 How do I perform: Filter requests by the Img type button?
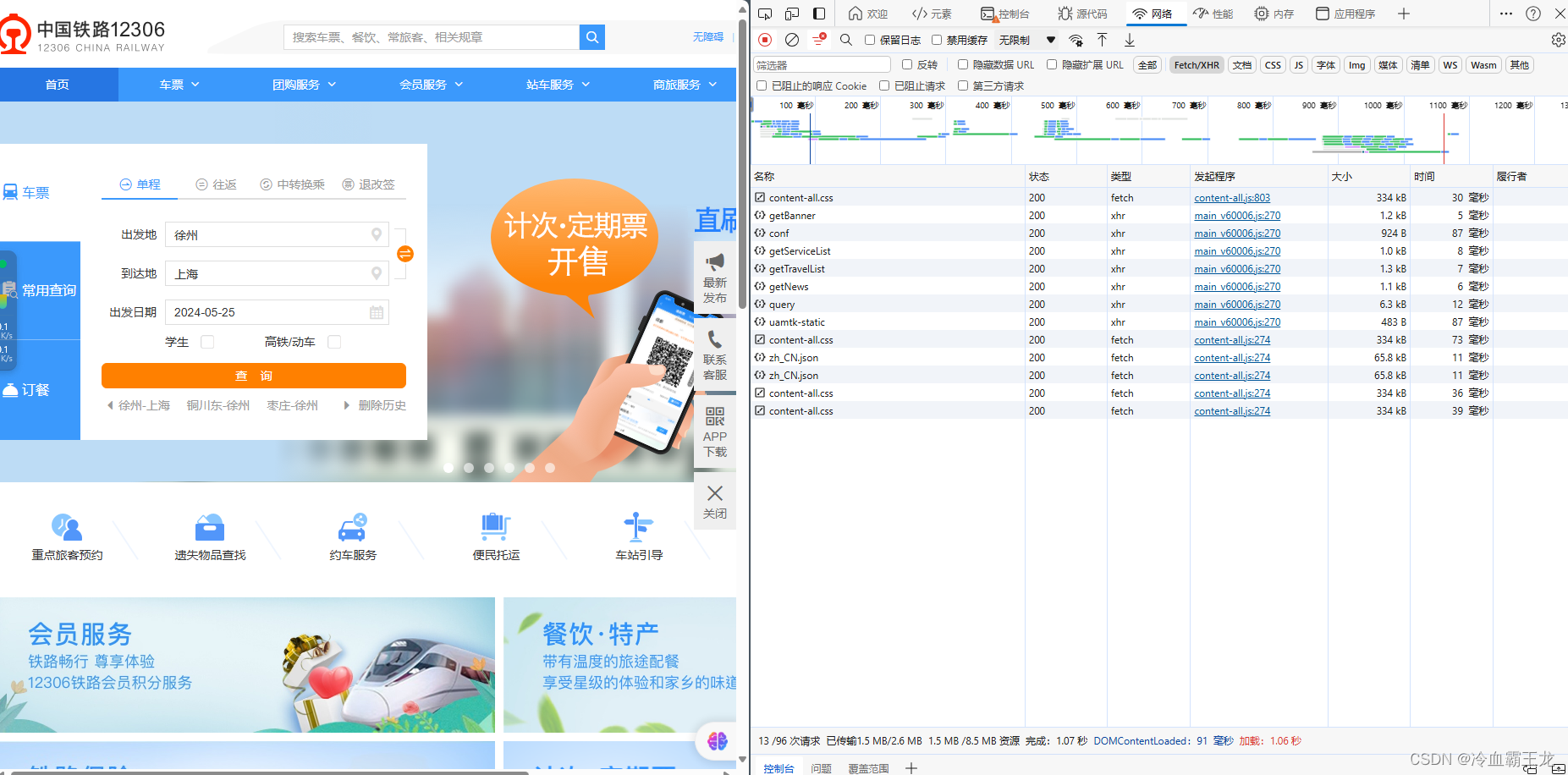coord(1357,65)
